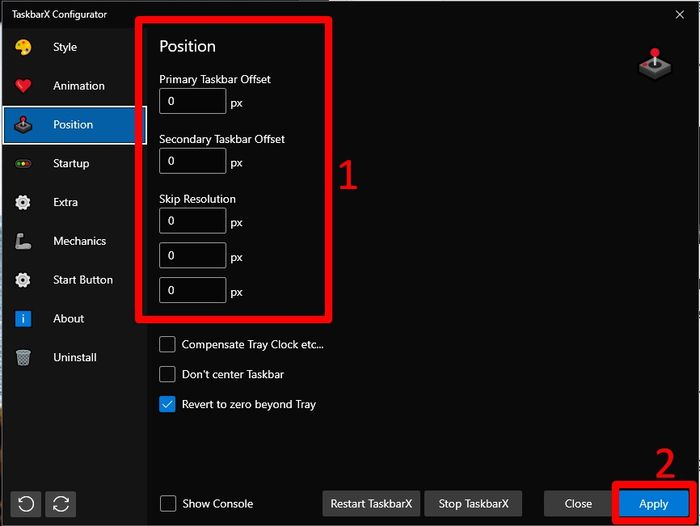Viewport: 700px width, 526px height.
Task: Click the Animation heart icon
Action: [x=23, y=86]
